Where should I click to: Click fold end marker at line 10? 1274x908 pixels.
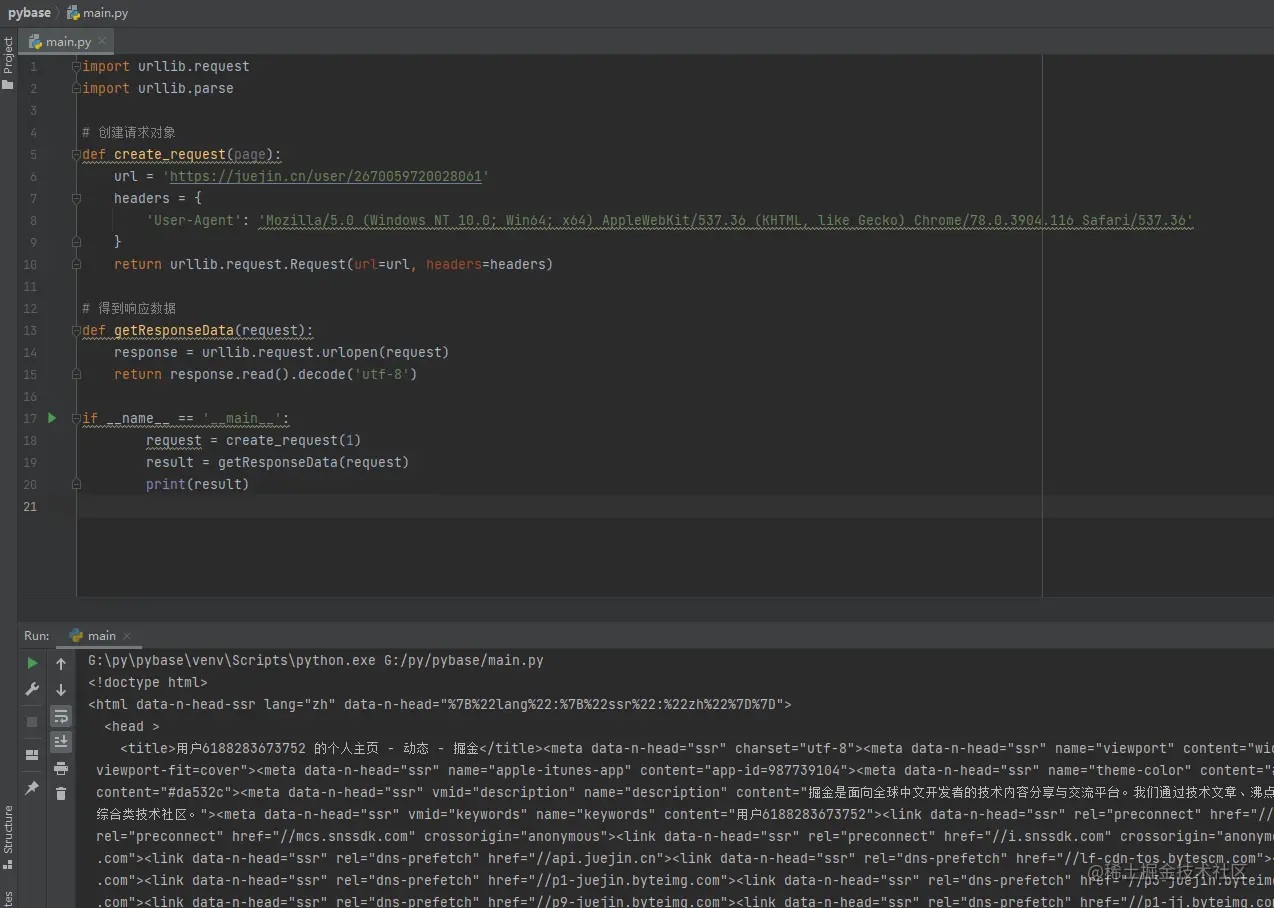(x=76, y=264)
